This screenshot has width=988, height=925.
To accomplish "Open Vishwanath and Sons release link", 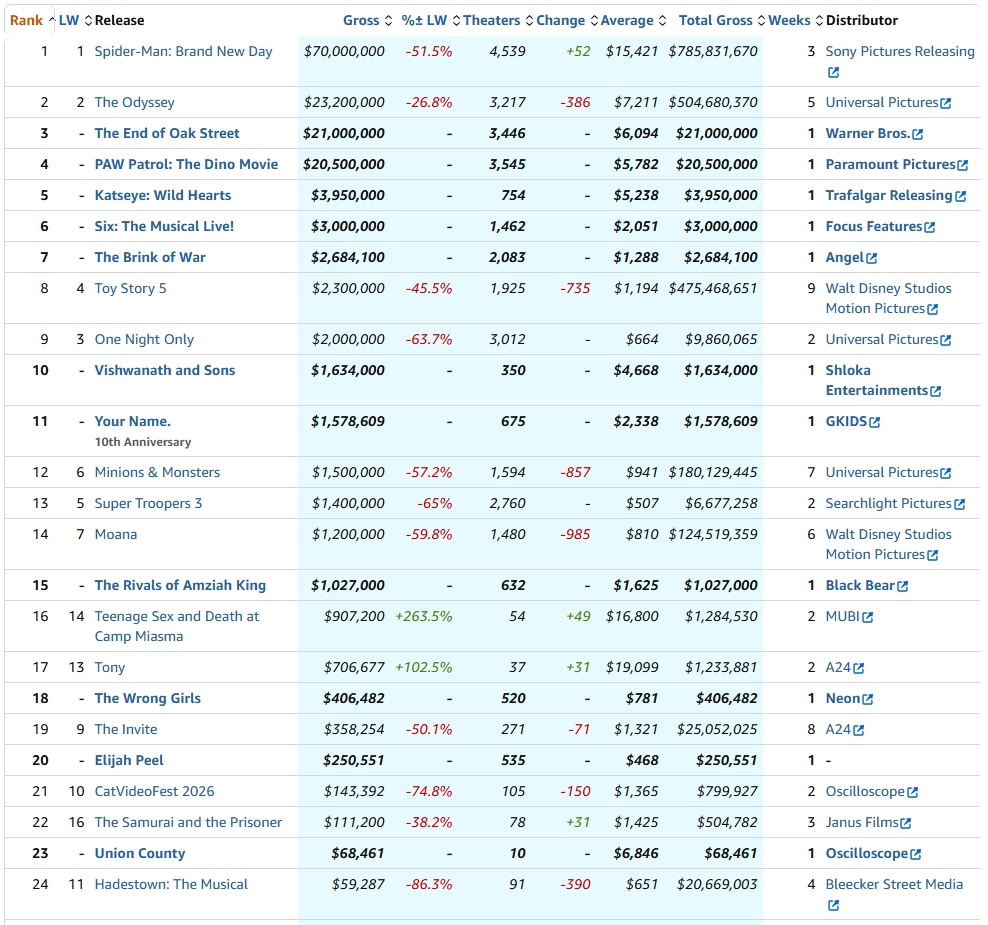I will 164,371.
